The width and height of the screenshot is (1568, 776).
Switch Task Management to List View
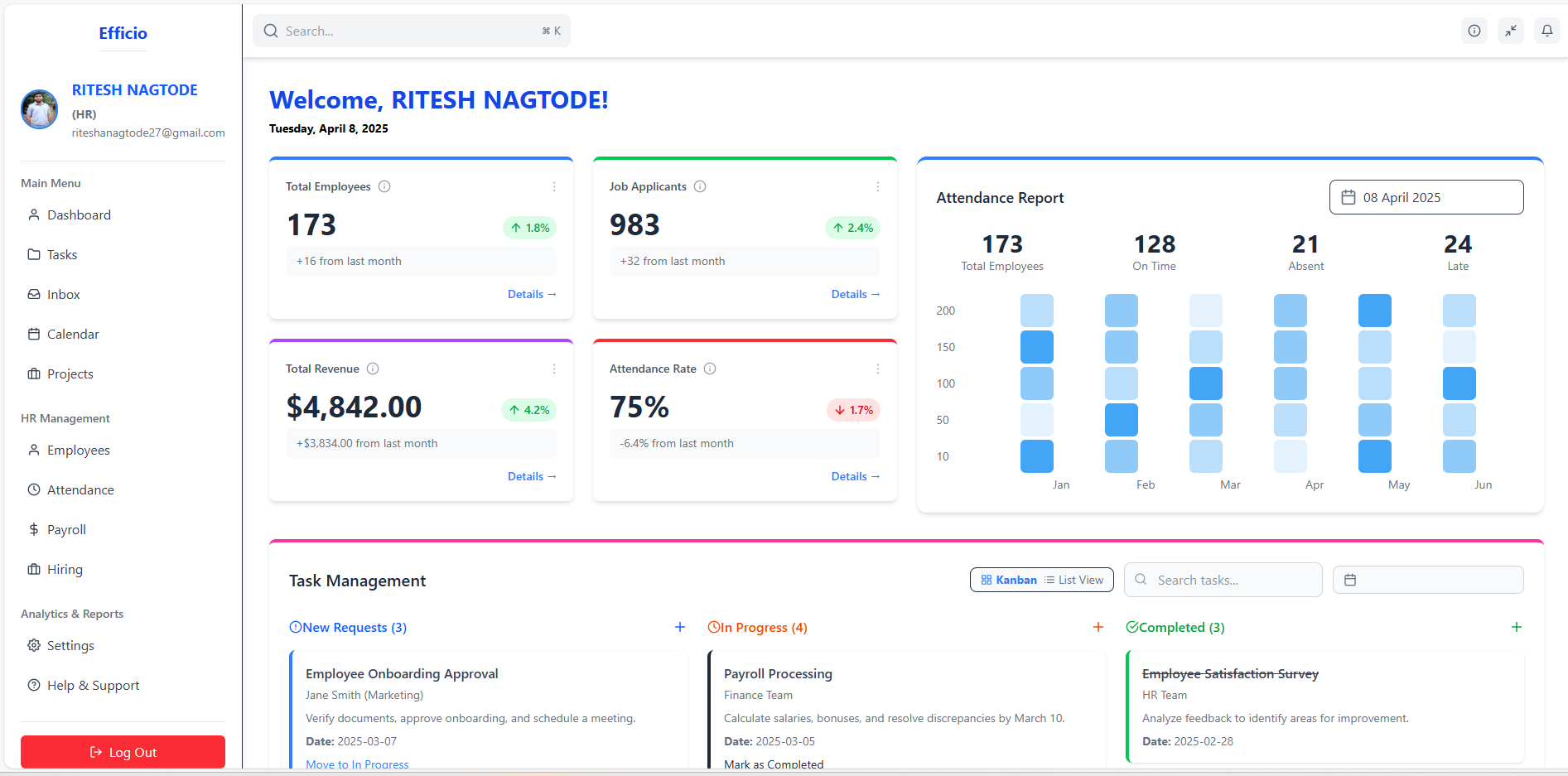coord(1074,579)
